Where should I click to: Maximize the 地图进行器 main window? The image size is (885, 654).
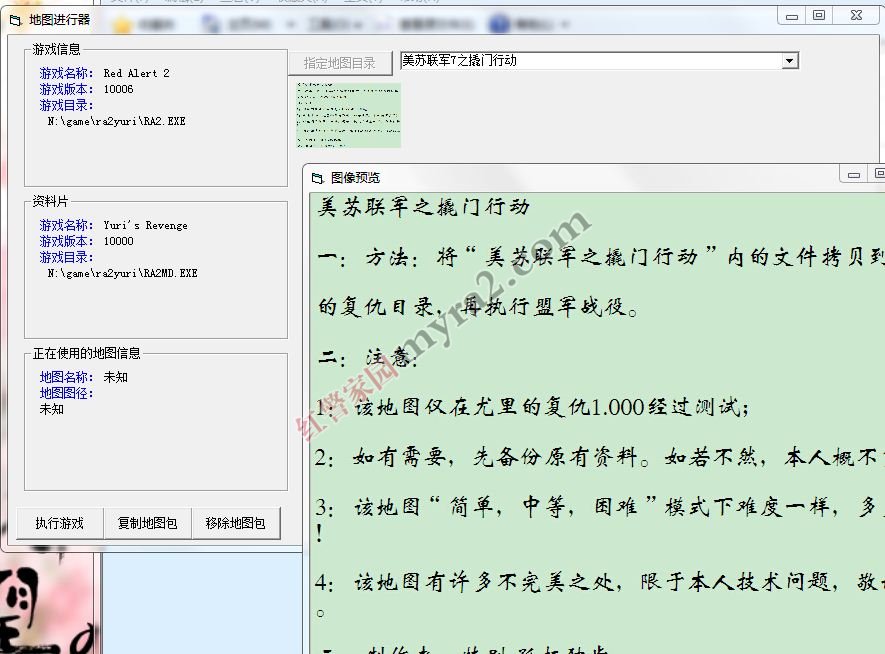(819, 15)
